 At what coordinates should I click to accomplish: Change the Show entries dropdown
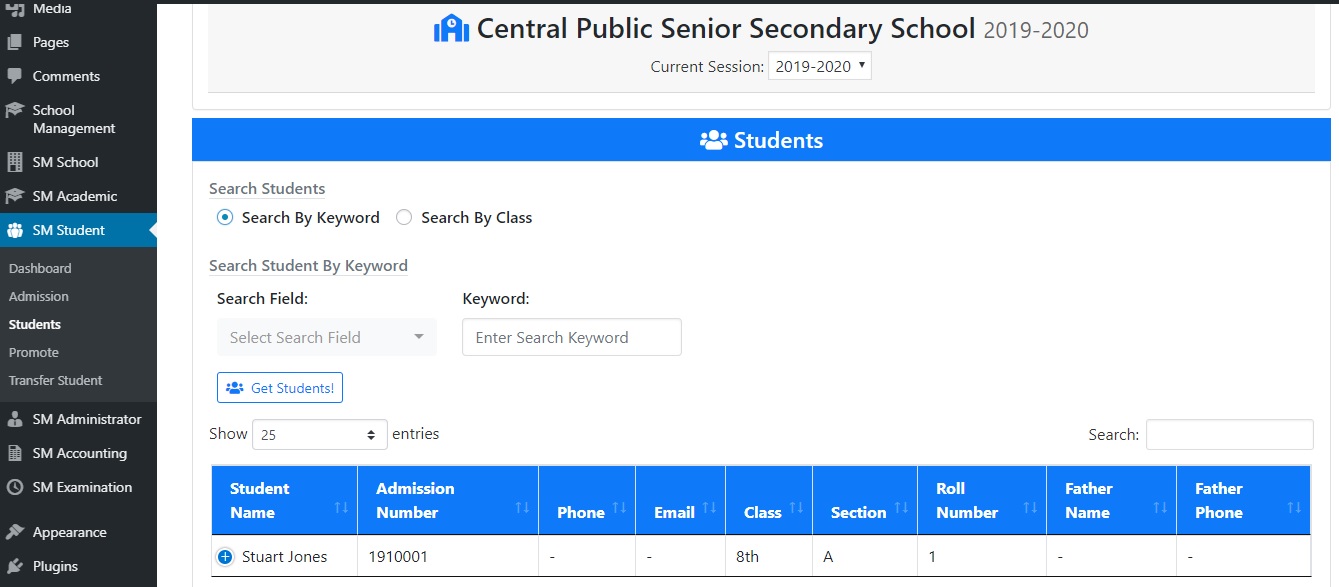point(319,434)
